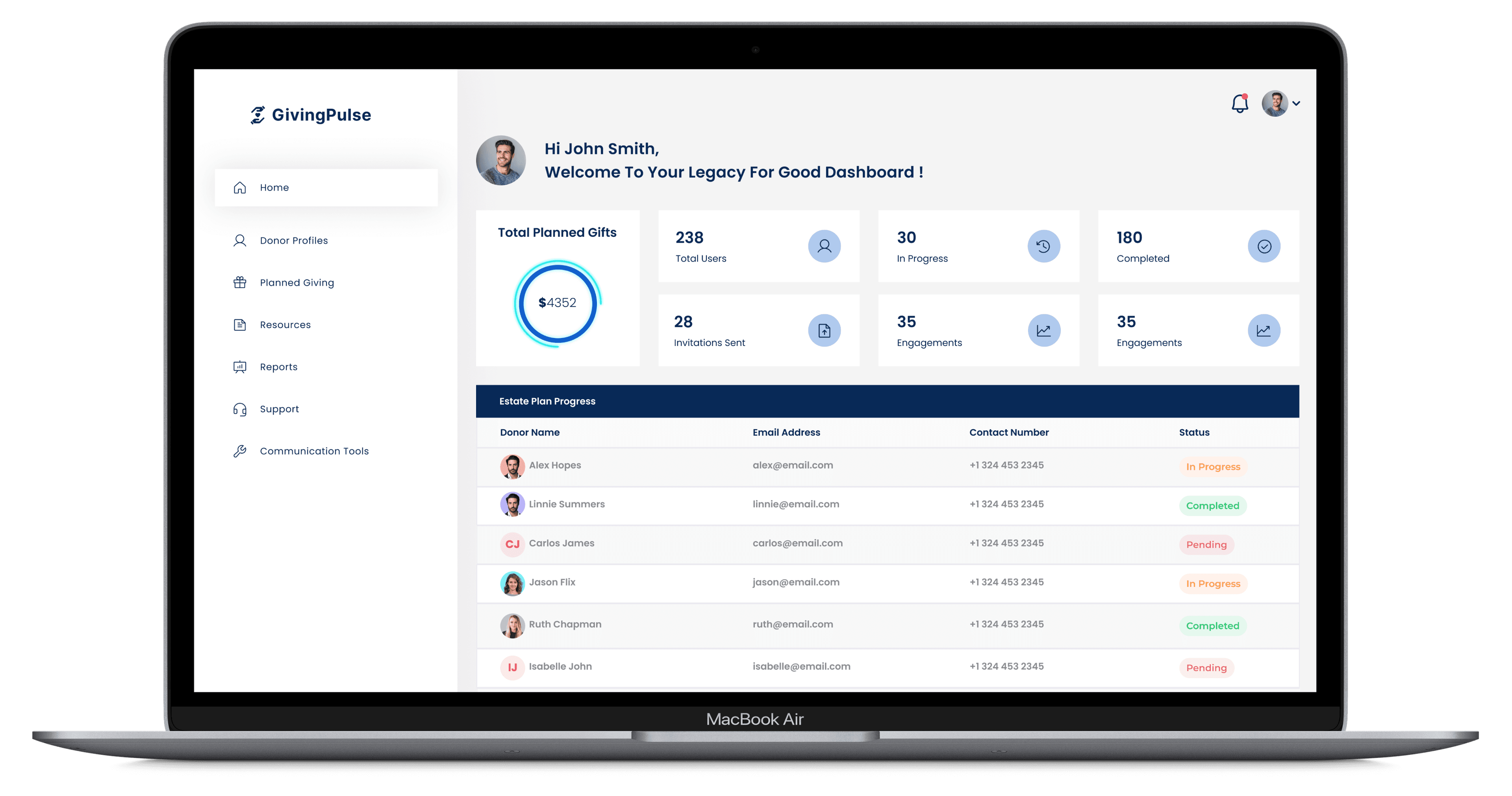Click the In Progress history clock icon

pyautogui.click(x=1043, y=246)
